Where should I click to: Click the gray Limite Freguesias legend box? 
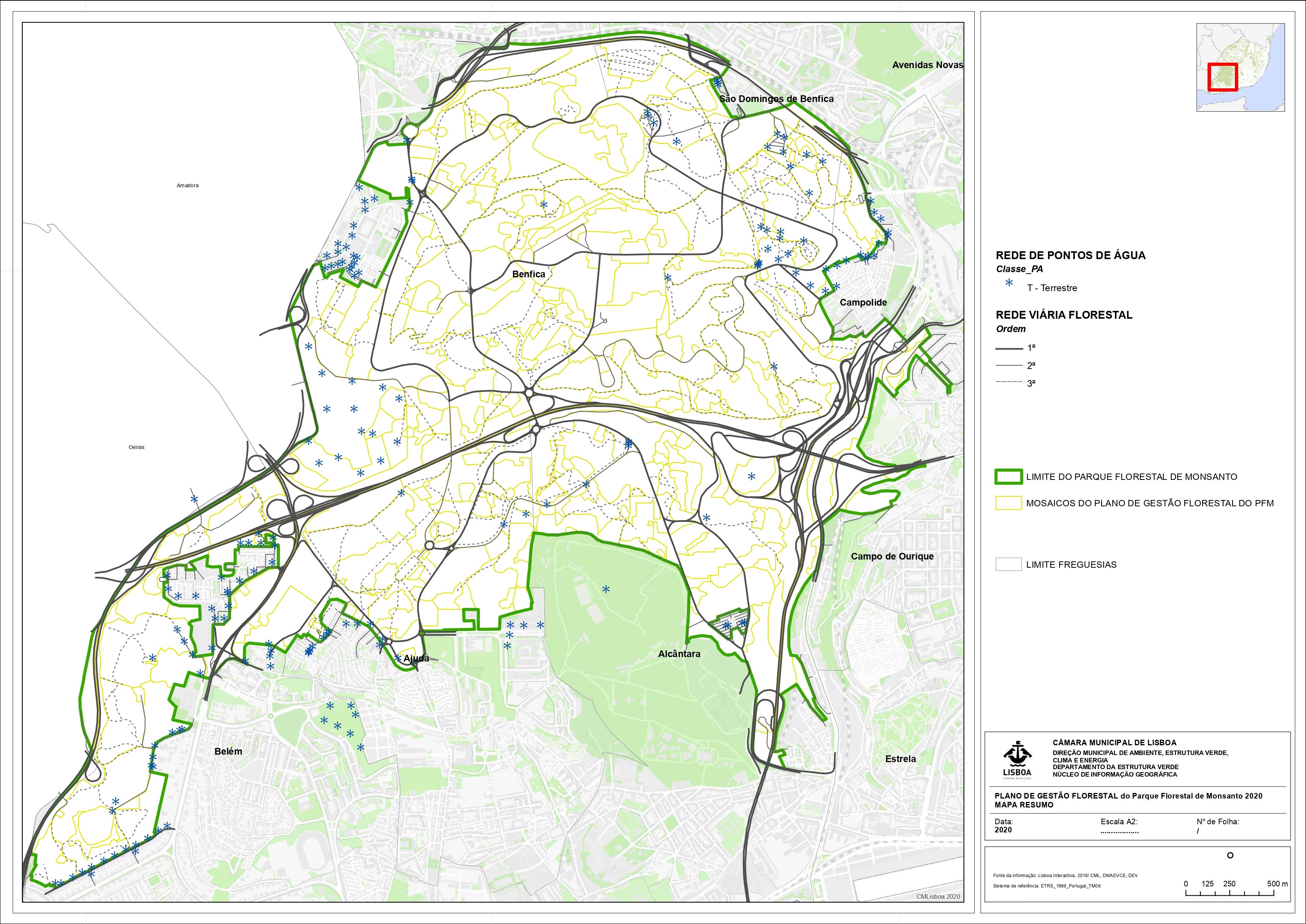tap(1009, 564)
